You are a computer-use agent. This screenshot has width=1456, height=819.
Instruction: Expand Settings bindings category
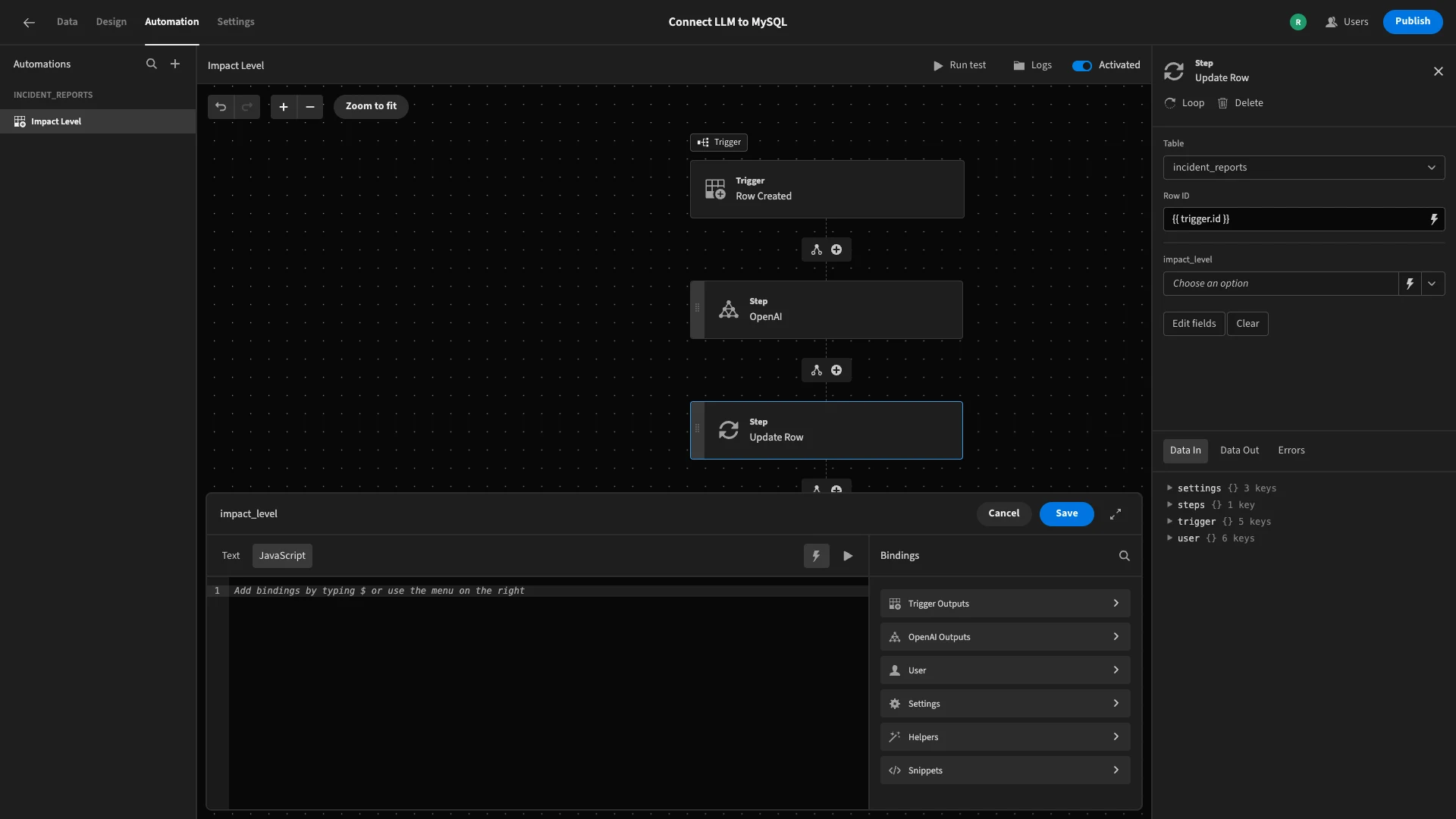click(1005, 704)
